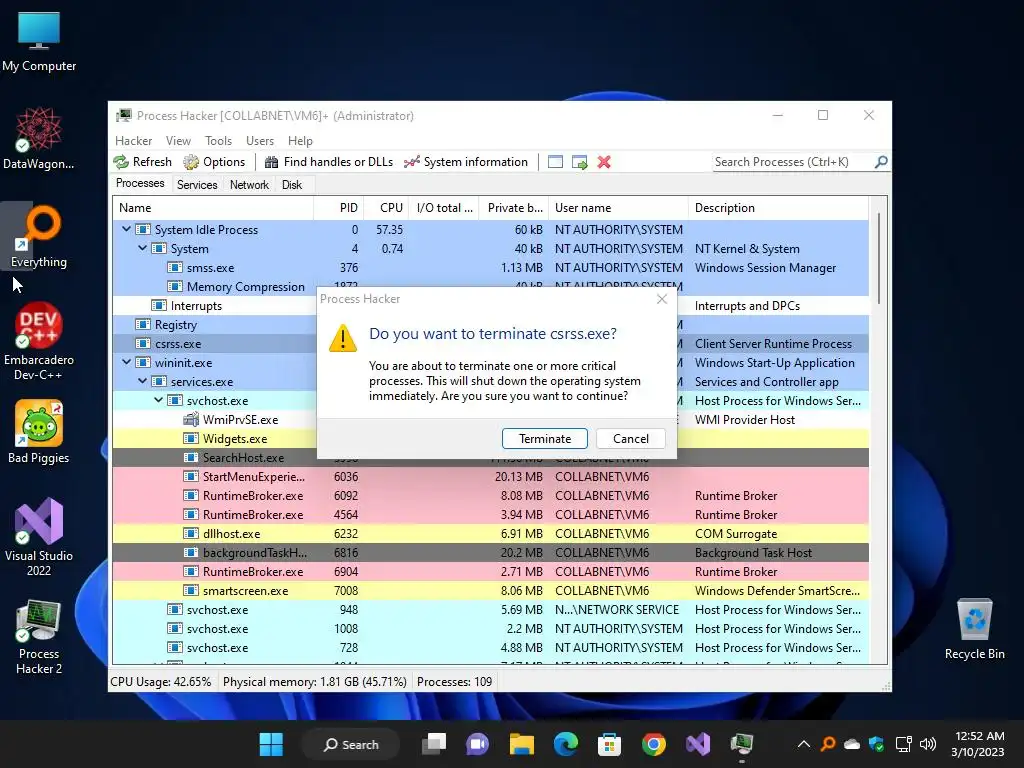The width and height of the screenshot is (1024, 768).
Task: Collapse the System Idle Process tree
Action: click(126, 229)
